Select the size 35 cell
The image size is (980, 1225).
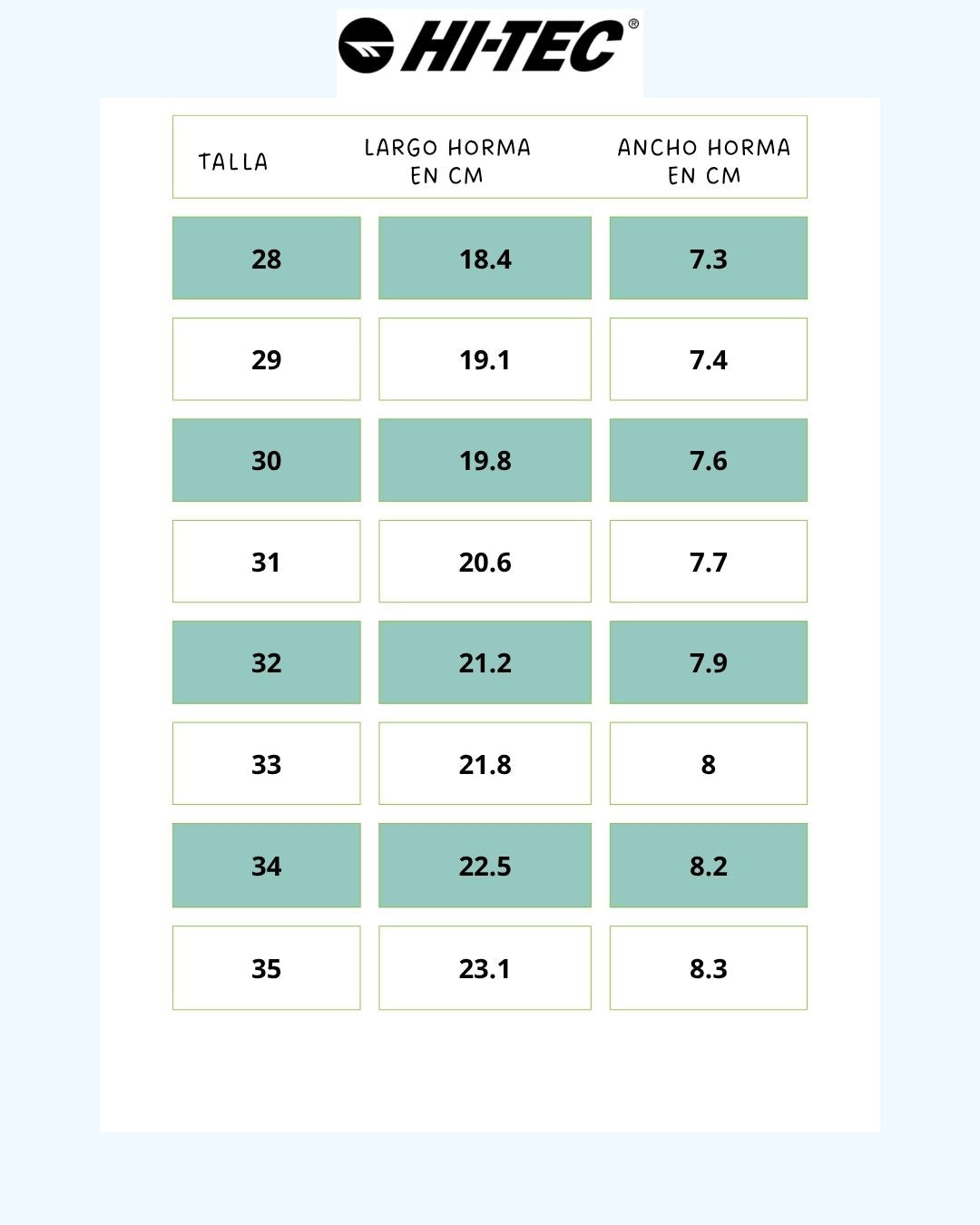pos(266,968)
